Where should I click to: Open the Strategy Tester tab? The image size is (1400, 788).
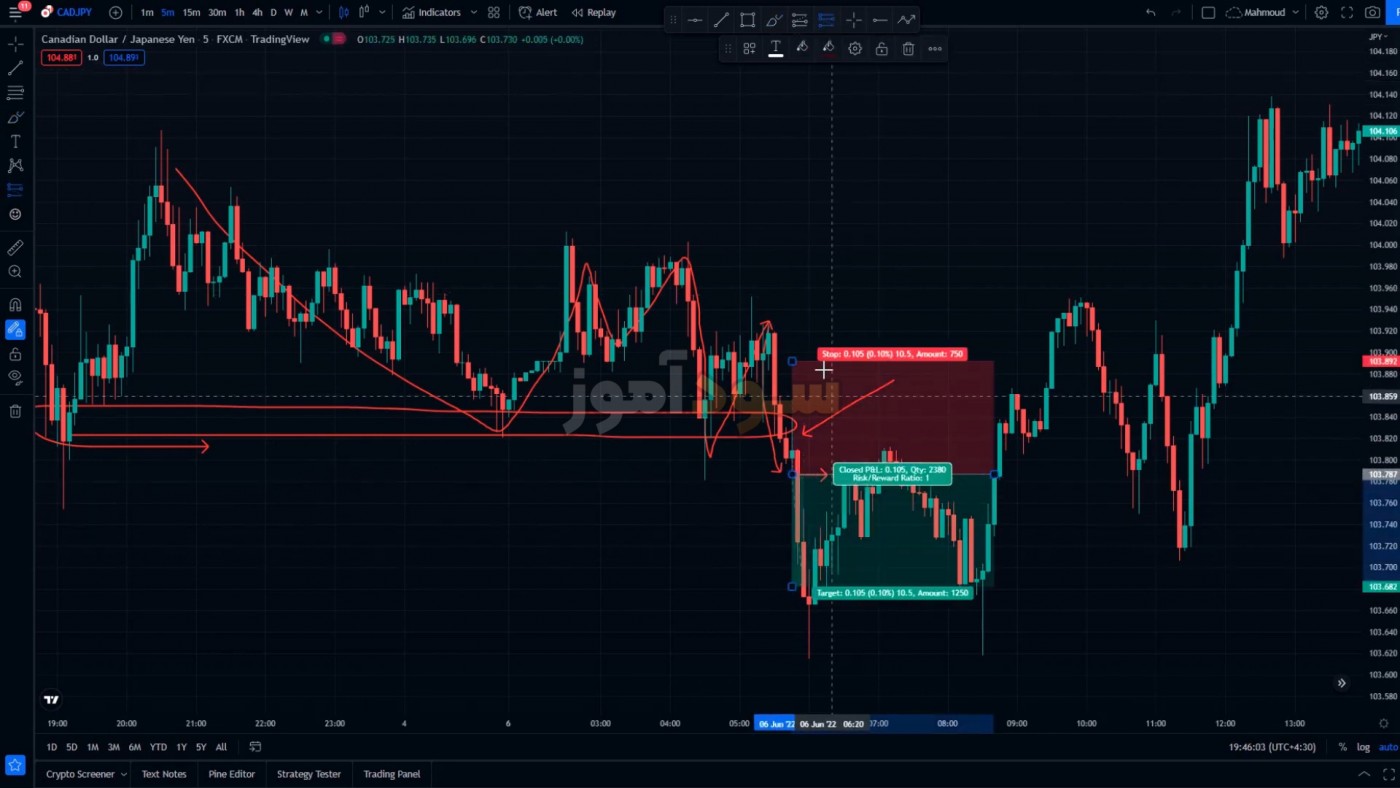[x=309, y=774]
